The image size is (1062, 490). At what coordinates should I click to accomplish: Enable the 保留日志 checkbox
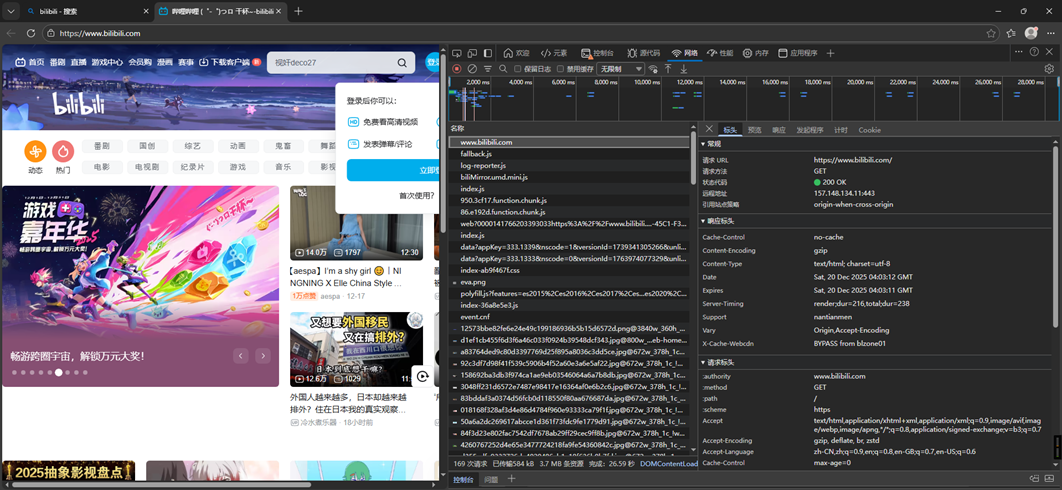pos(518,69)
